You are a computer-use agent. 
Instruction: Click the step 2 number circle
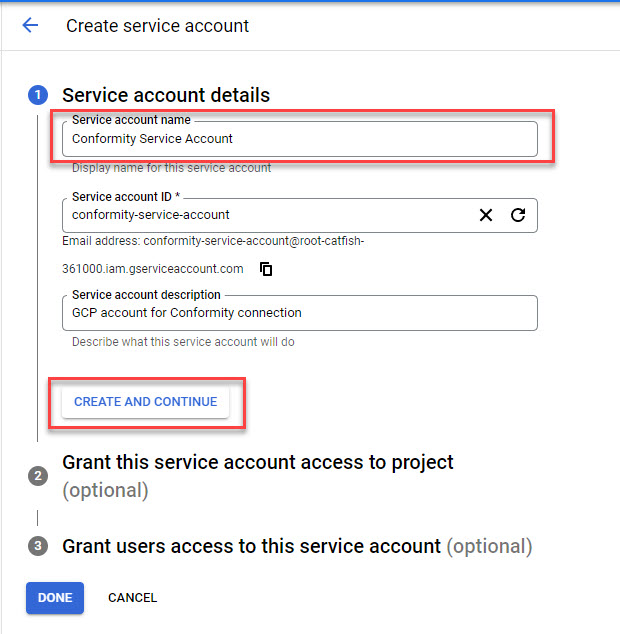(38, 476)
